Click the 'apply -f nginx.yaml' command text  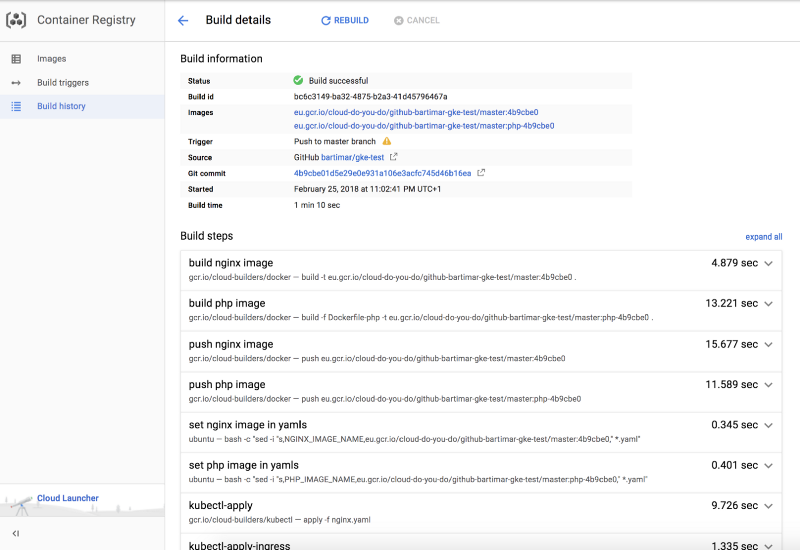337,520
